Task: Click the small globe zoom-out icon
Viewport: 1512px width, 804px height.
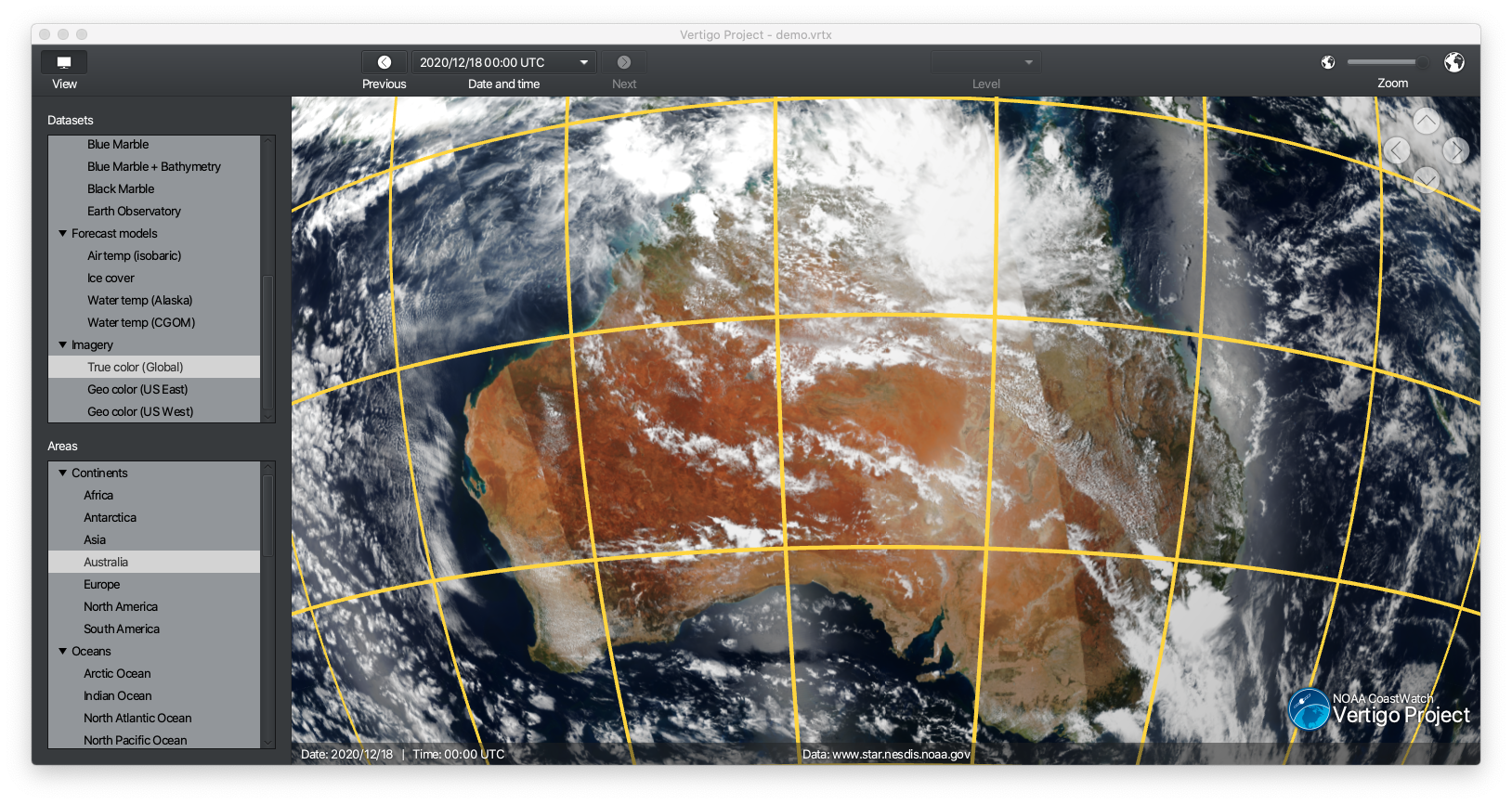Action: coord(1328,62)
